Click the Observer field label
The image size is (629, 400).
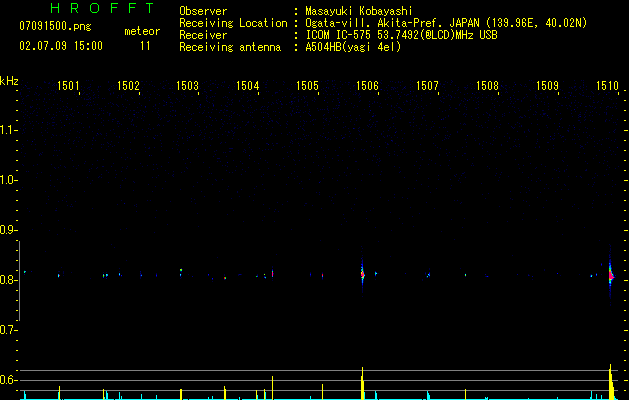tap(203, 11)
